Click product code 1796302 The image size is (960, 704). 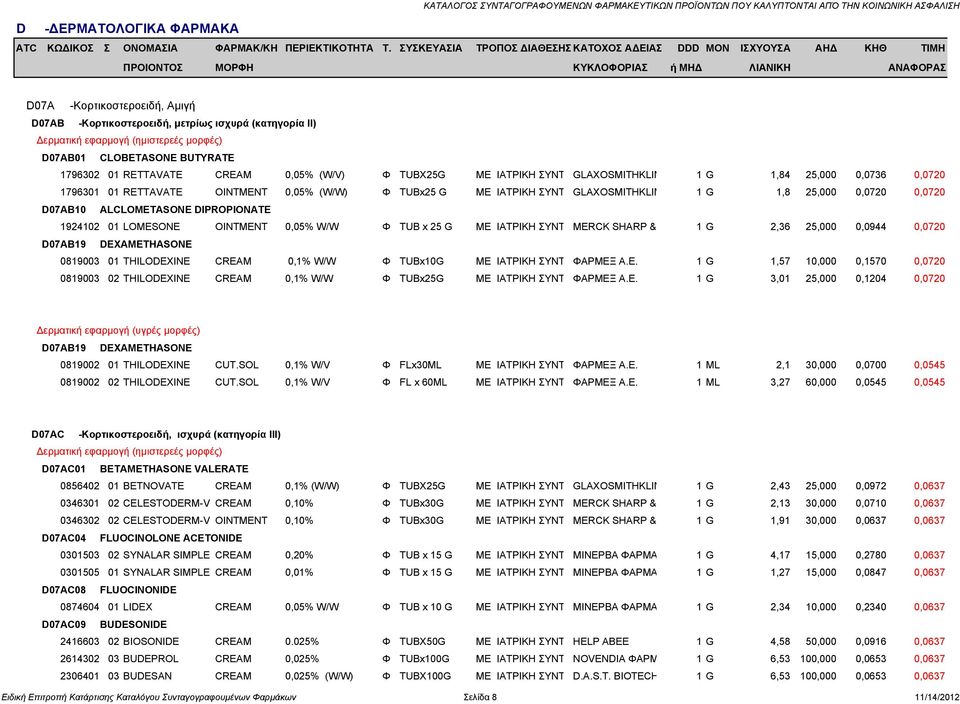(x=80, y=175)
